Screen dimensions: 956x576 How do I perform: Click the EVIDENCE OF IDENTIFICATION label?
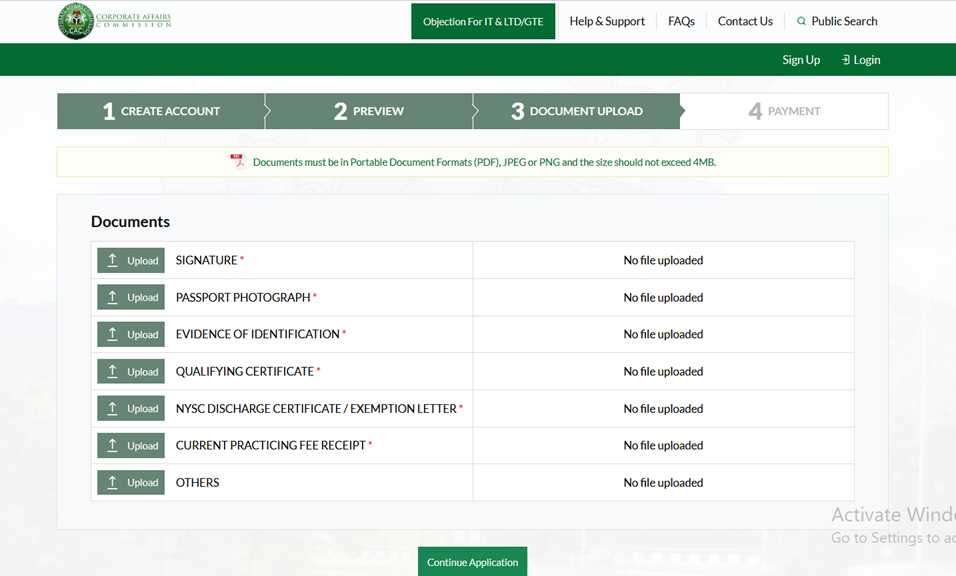[257, 334]
